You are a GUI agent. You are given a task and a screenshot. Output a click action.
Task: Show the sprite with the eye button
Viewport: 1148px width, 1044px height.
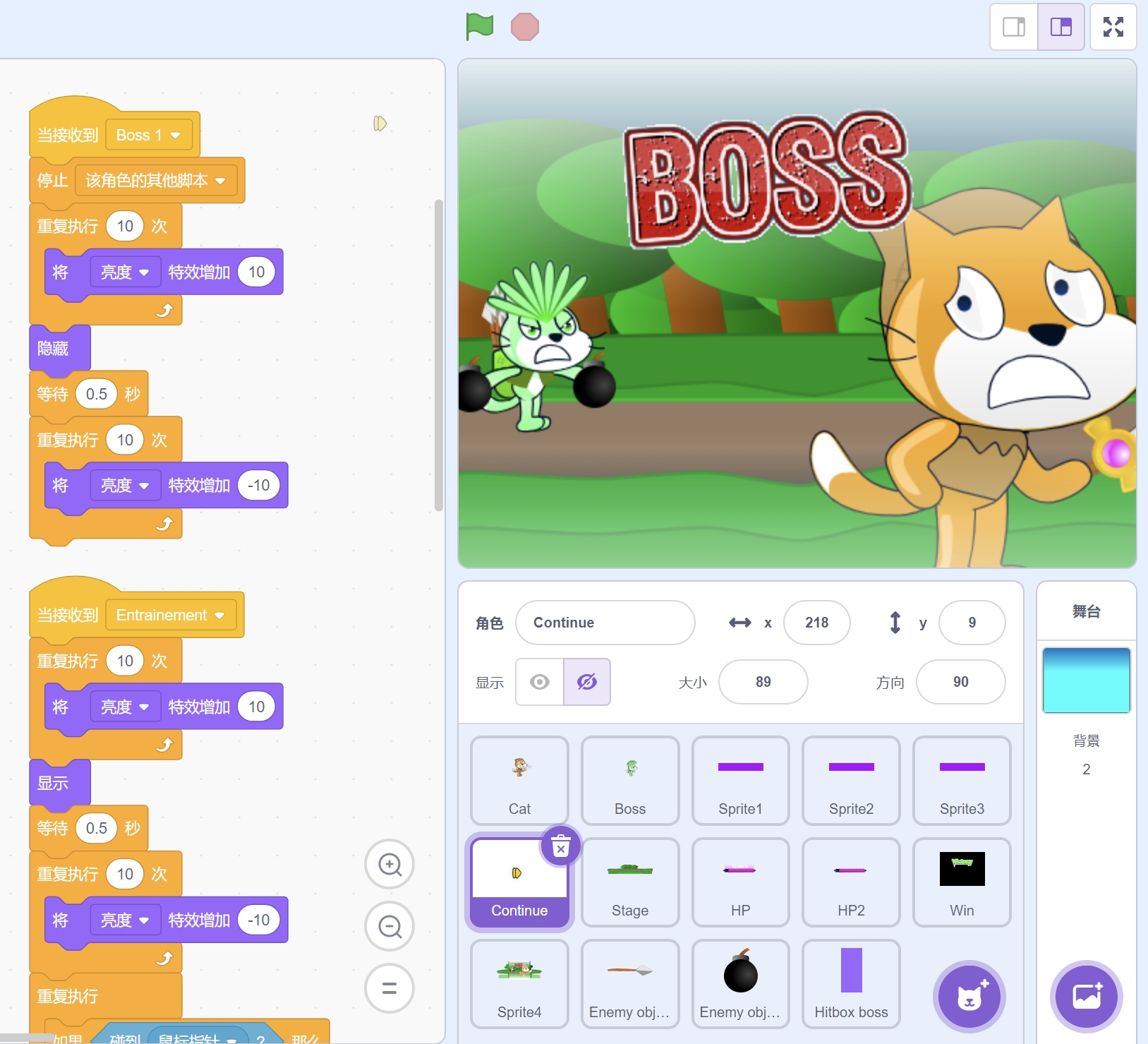pyautogui.click(x=540, y=682)
